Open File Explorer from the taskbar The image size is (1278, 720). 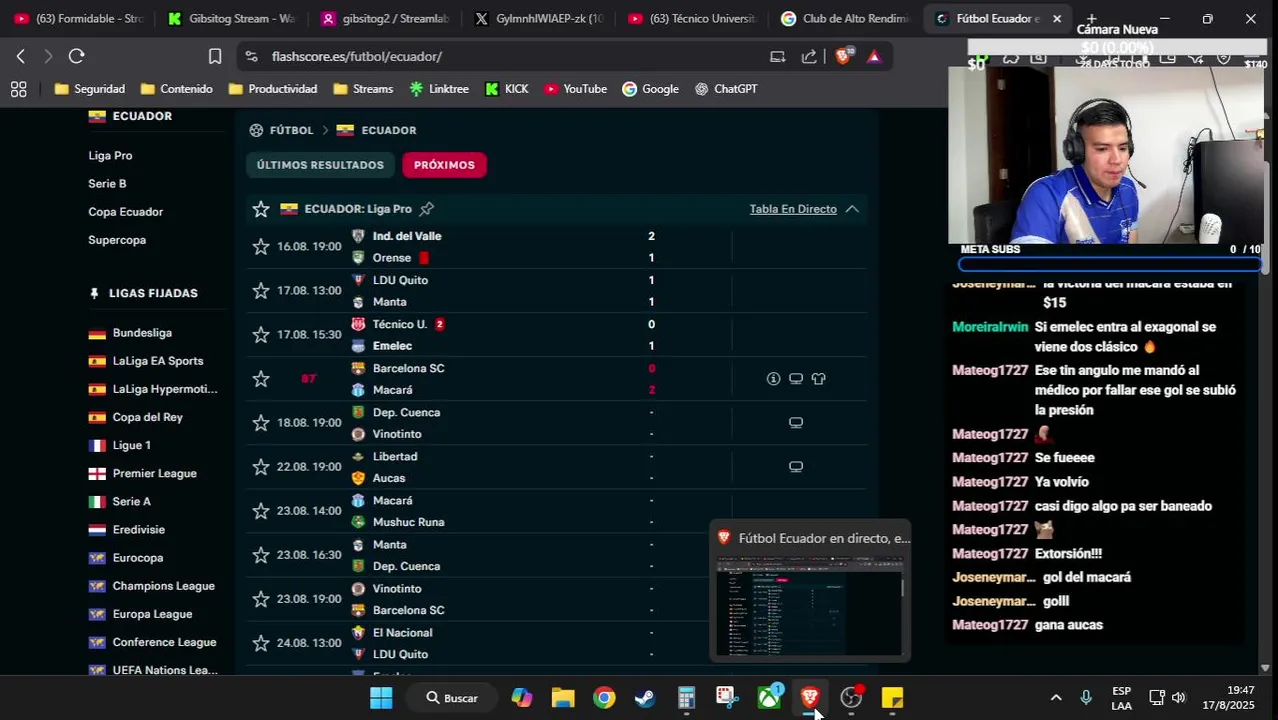pyautogui.click(x=563, y=698)
